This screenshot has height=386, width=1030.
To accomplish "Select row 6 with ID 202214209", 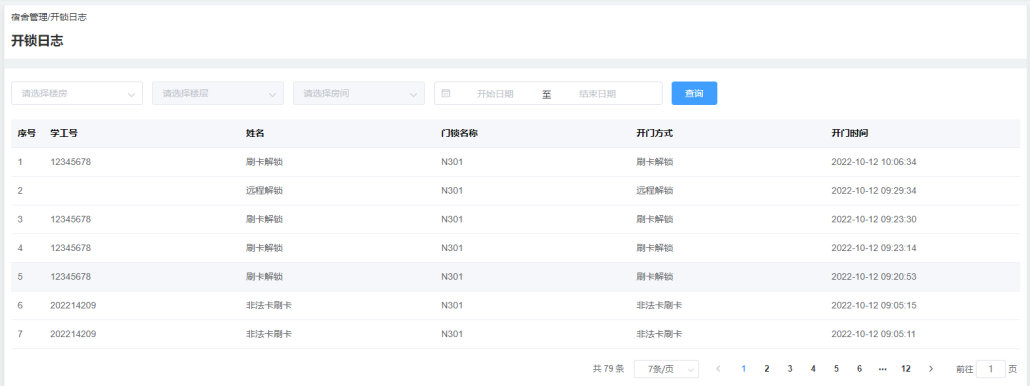I will click(515, 305).
